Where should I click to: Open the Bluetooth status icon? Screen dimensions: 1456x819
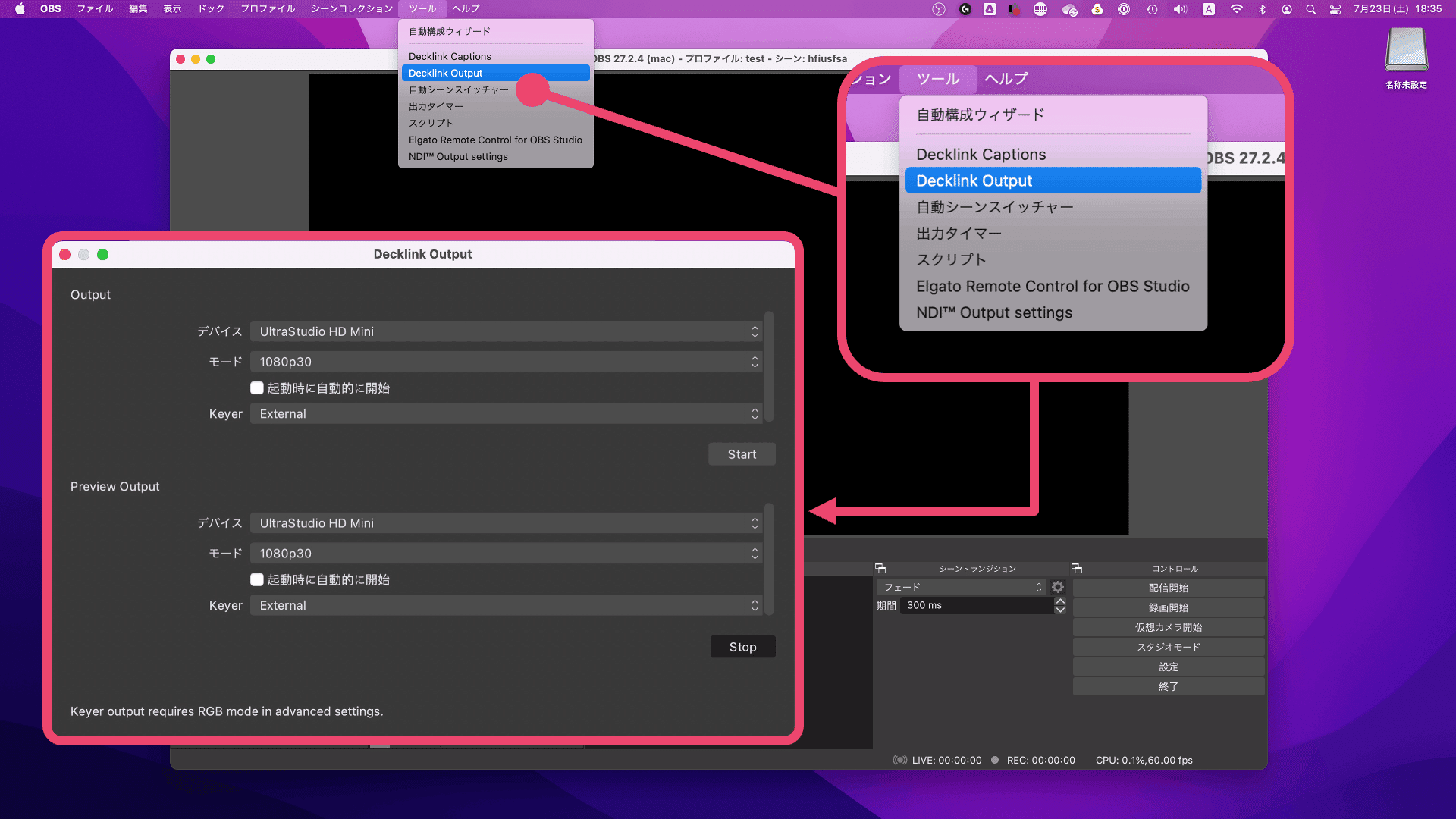pyautogui.click(x=1262, y=9)
